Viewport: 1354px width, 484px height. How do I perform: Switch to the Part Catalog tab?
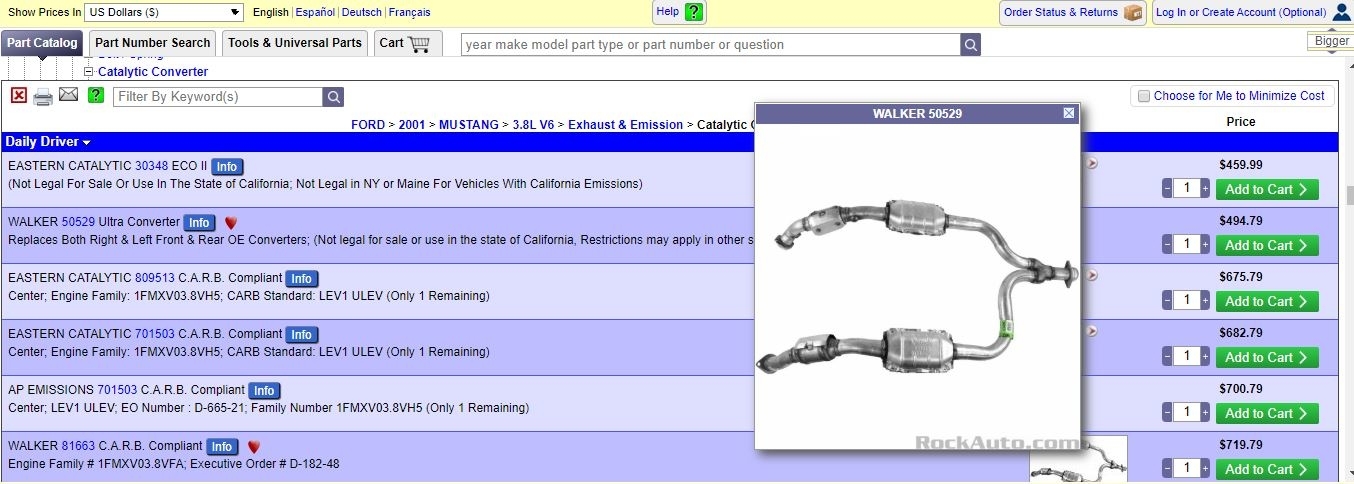(42, 43)
